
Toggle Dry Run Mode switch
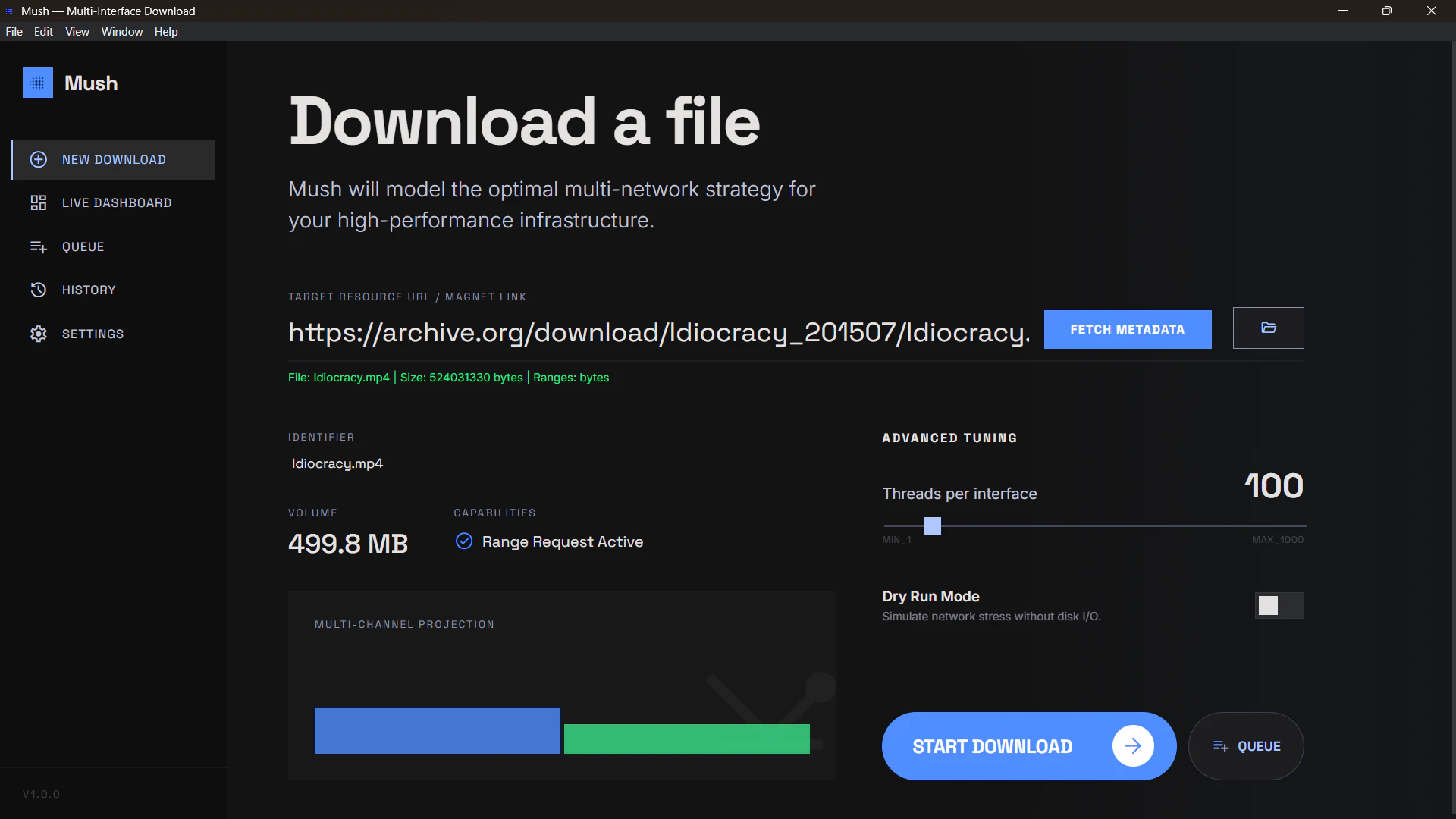[x=1279, y=605]
